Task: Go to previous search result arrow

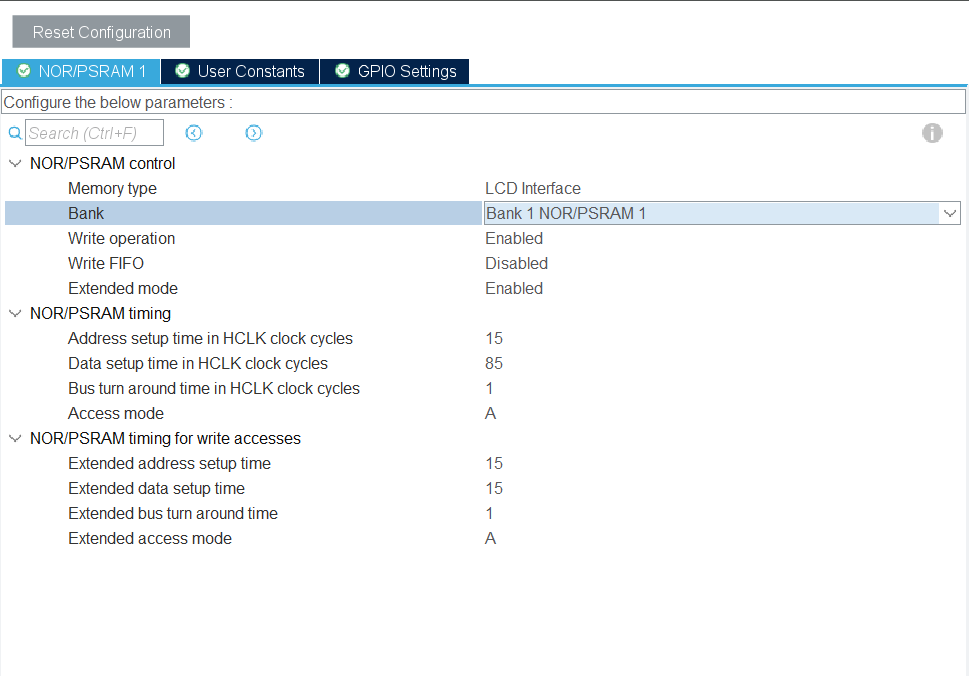Action: [x=193, y=133]
